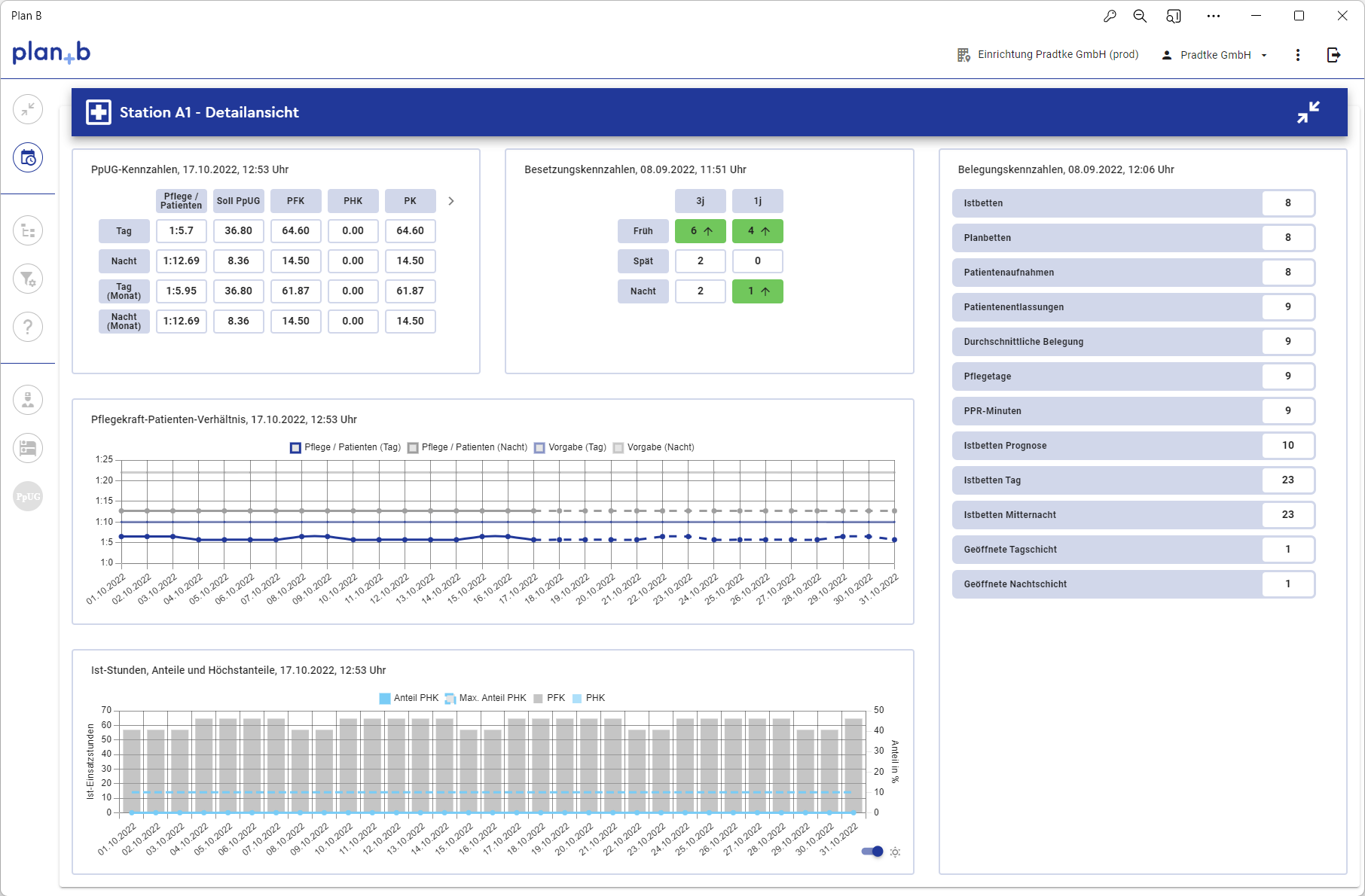The width and height of the screenshot is (1365, 896).
Task: Click the plan+b logo
Action: pyautogui.click(x=51, y=53)
